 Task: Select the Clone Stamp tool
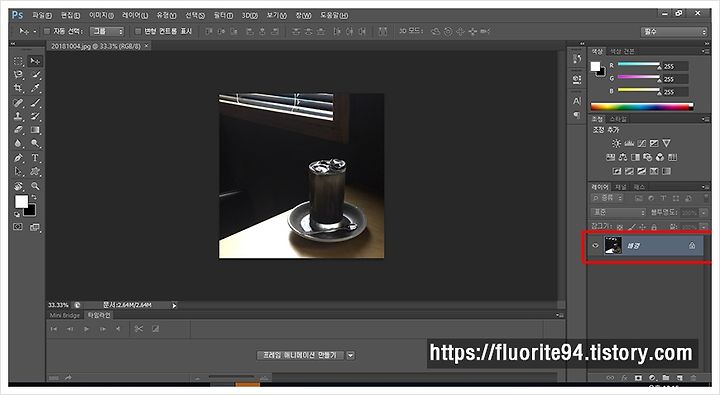18,116
